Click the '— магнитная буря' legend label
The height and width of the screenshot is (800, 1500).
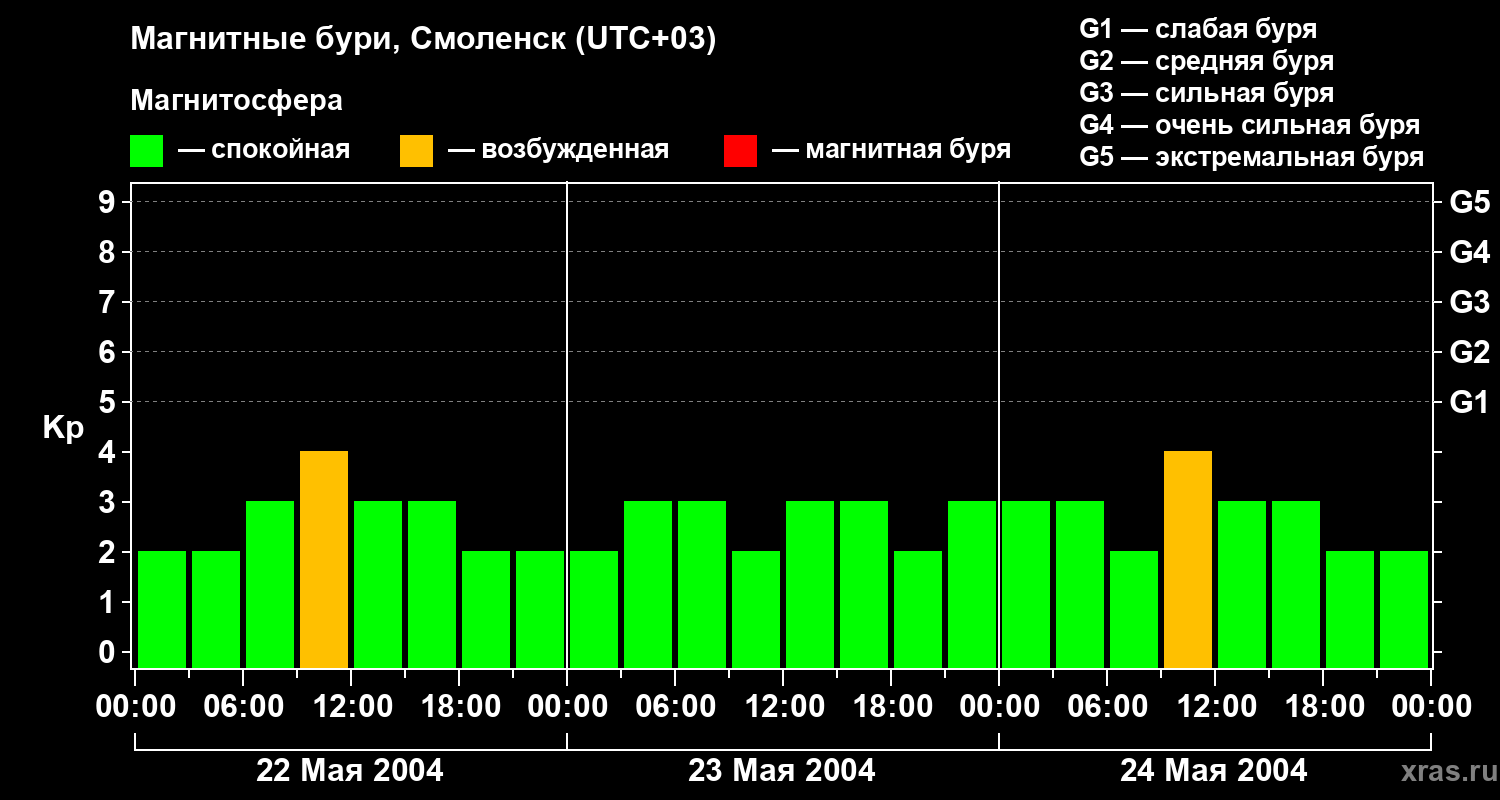click(891, 150)
